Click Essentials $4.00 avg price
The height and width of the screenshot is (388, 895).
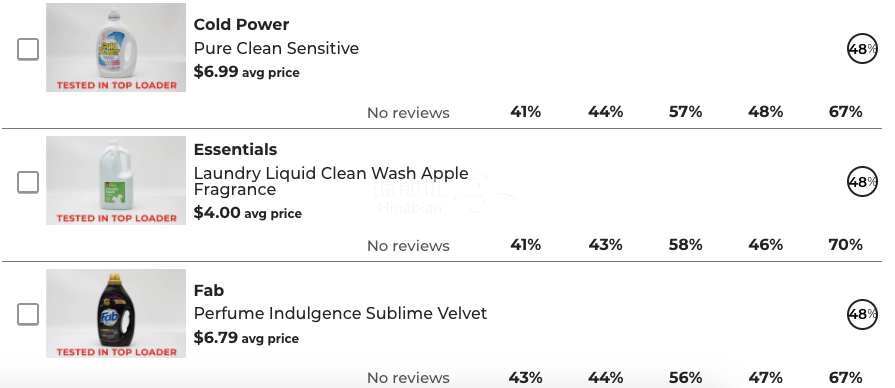tap(248, 213)
